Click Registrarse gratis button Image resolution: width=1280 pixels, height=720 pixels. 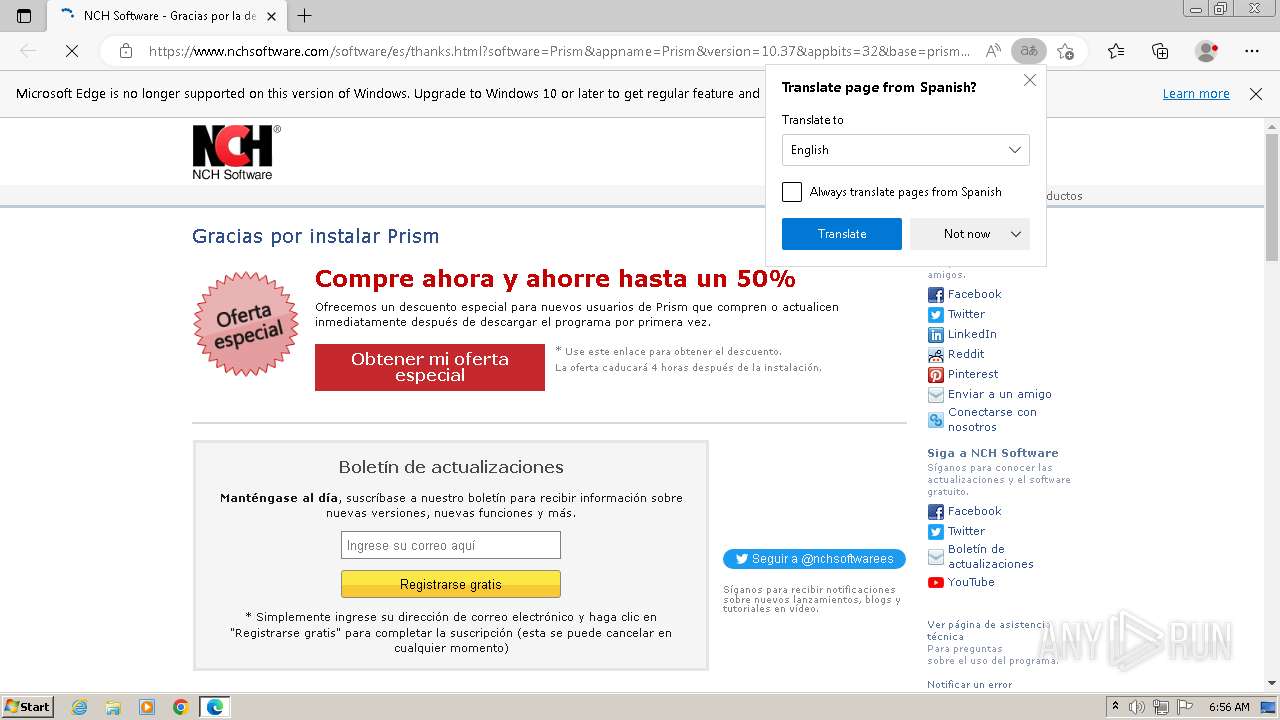tap(451, 584)
